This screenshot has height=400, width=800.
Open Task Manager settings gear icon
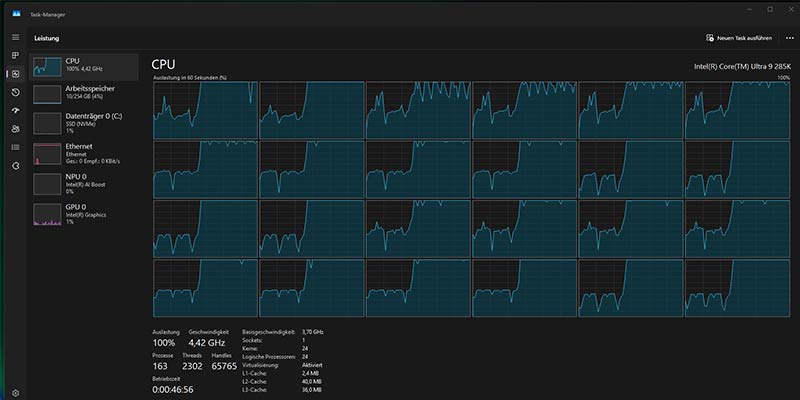coord(15,393)
